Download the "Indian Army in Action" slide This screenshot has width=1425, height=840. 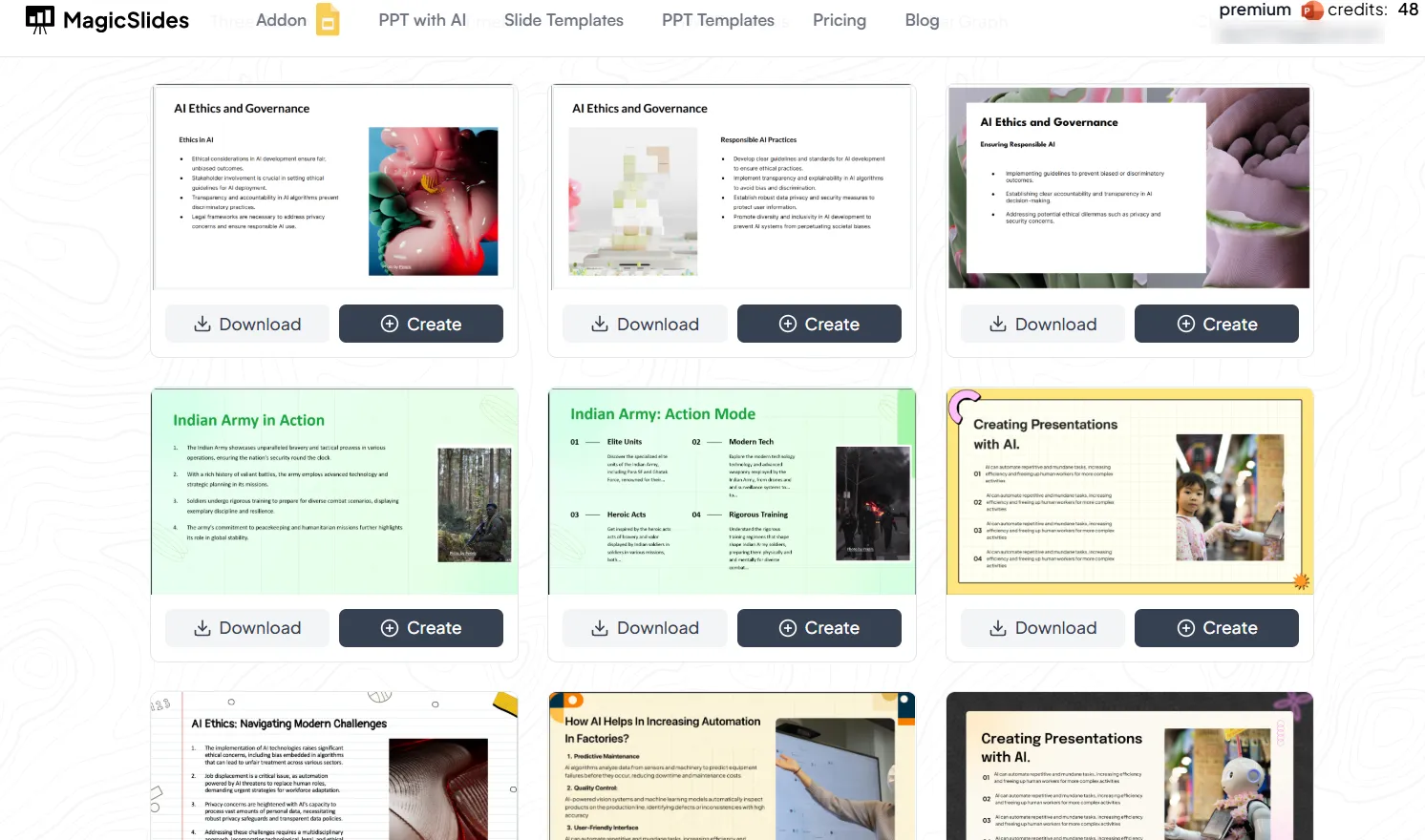pyautogui.click(x=247, y=628)
